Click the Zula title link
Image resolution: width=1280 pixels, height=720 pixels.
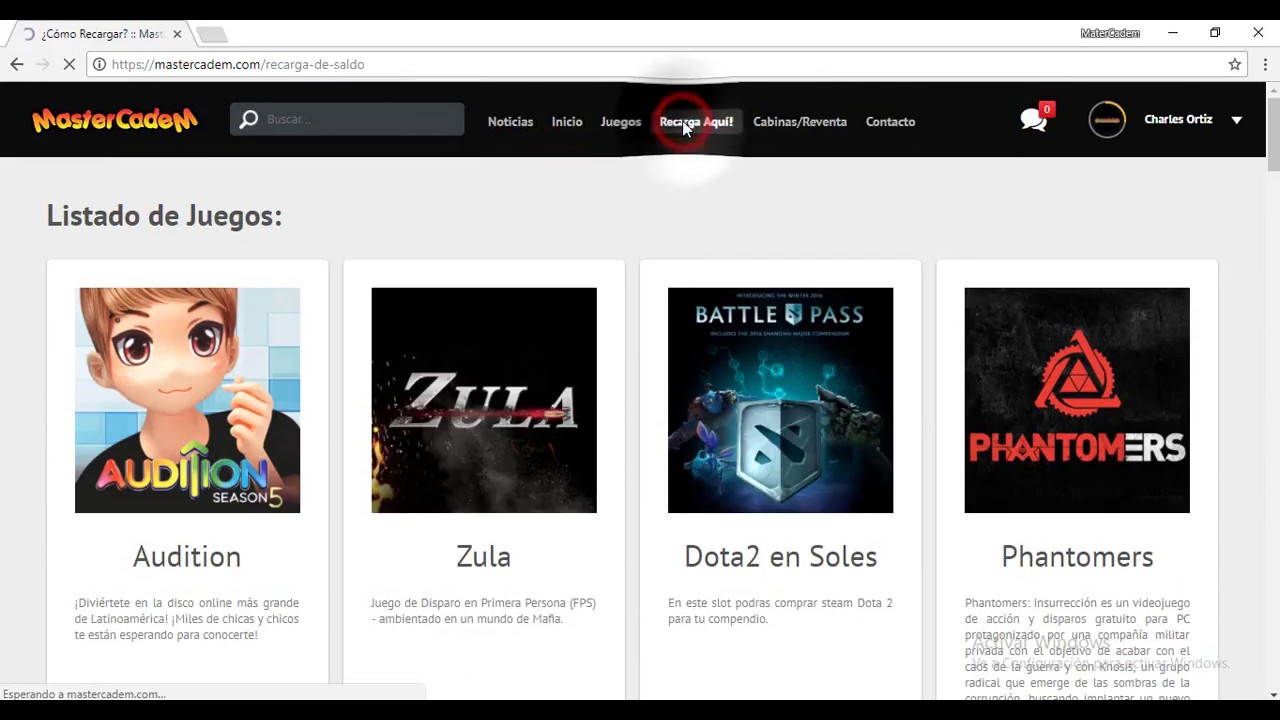484,556
